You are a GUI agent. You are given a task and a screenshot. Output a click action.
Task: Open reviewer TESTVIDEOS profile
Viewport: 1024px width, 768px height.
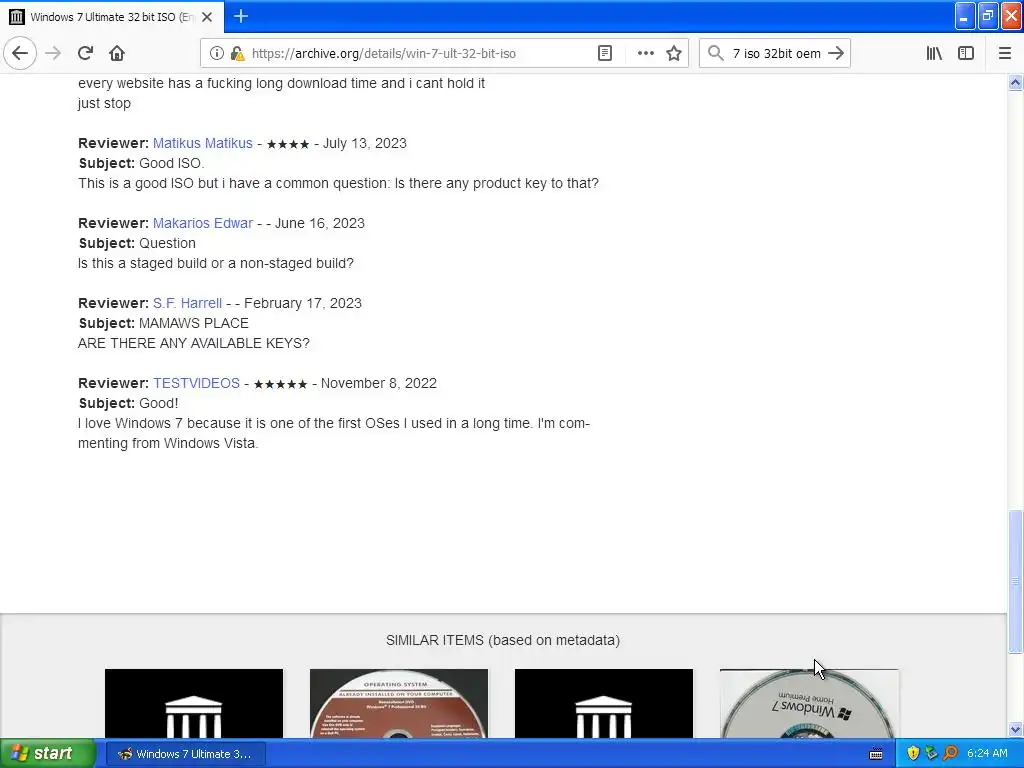[x=197, y=383]
